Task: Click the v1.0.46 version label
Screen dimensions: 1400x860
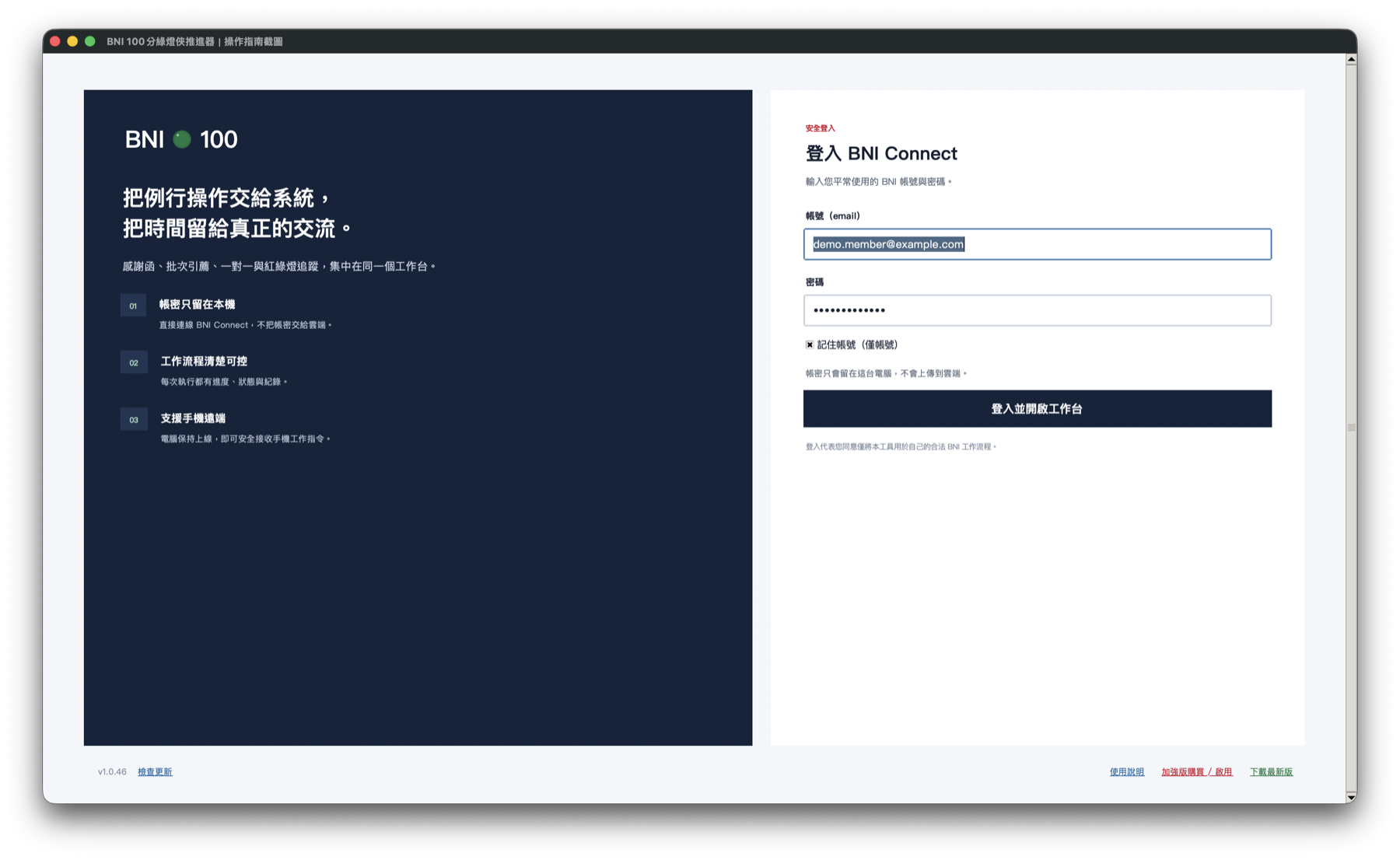Action: pyautogui.click(x=112, y=771)
